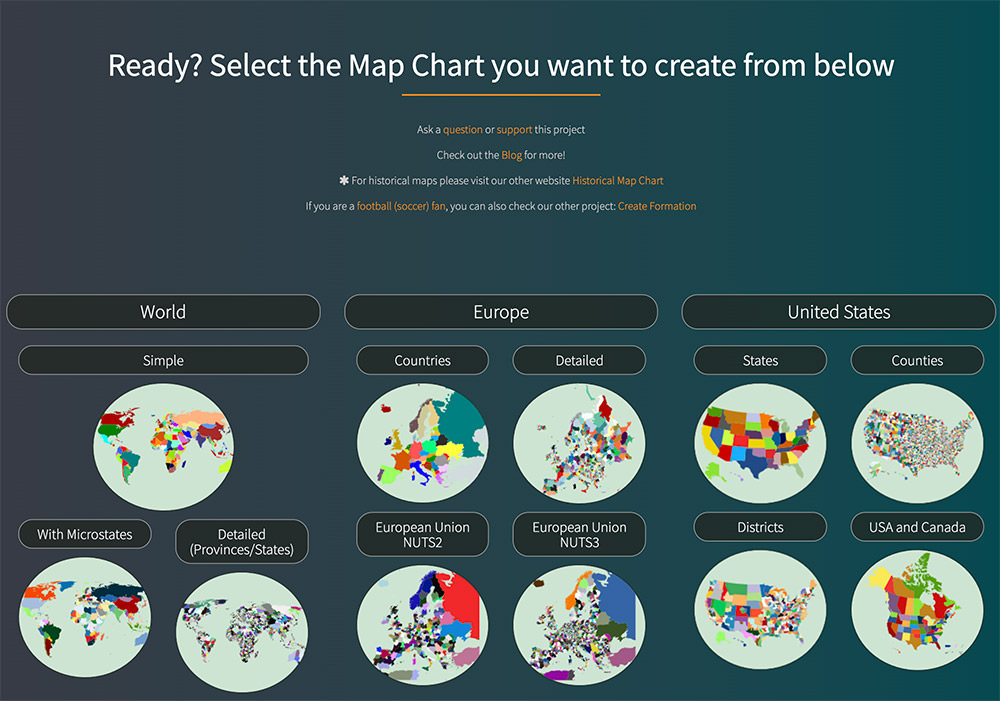The height and width of the screenshot is (701, 1000).
Task: Click the Europe category header button
Action: coord(501,312)
